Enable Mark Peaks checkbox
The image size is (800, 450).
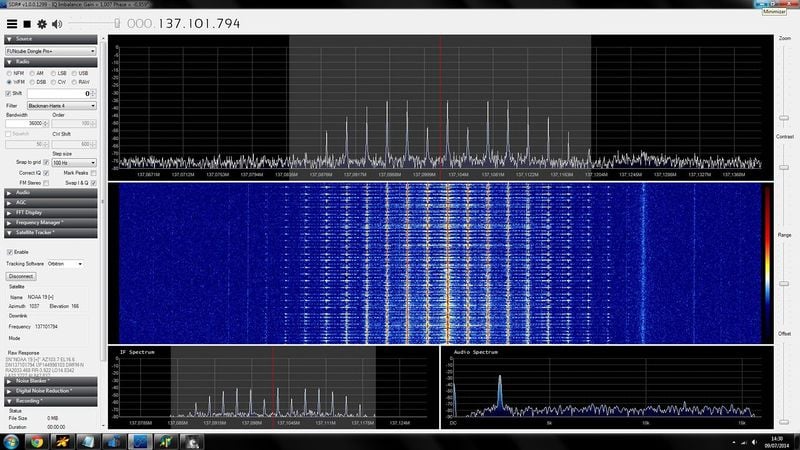point(93,173)
